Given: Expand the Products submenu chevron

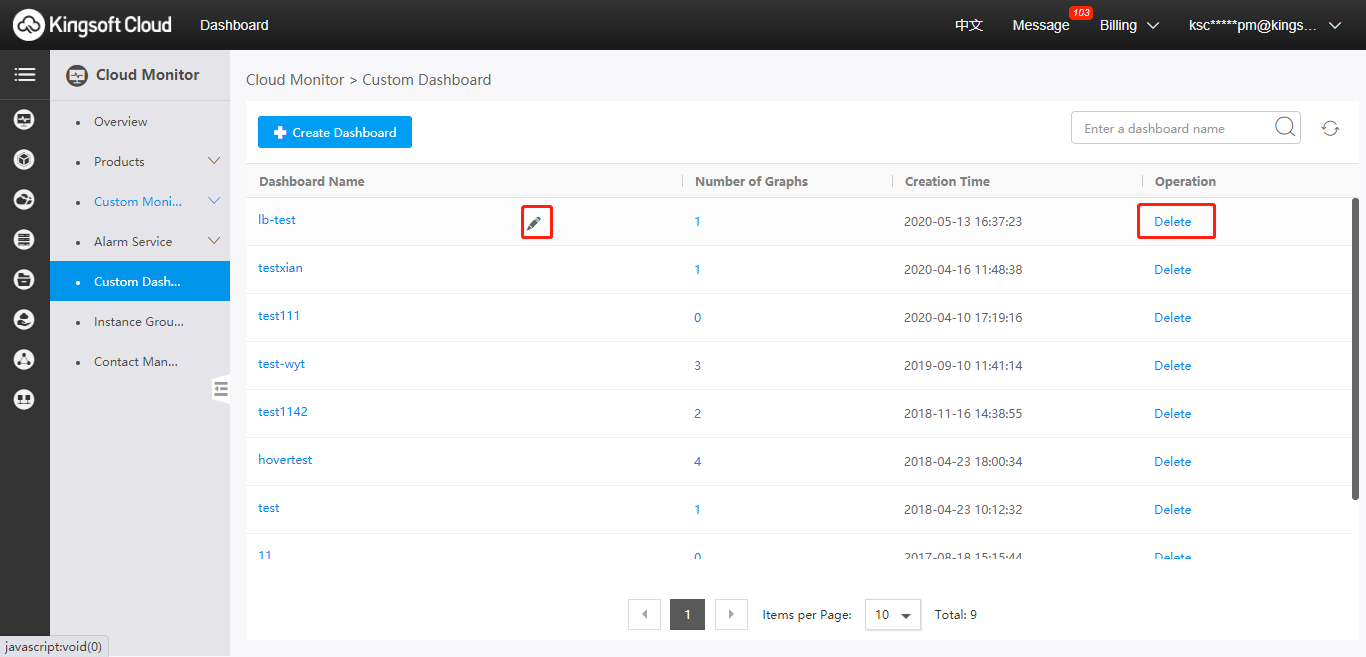Looking at the screenshot, I should click(x=214, y=161).
